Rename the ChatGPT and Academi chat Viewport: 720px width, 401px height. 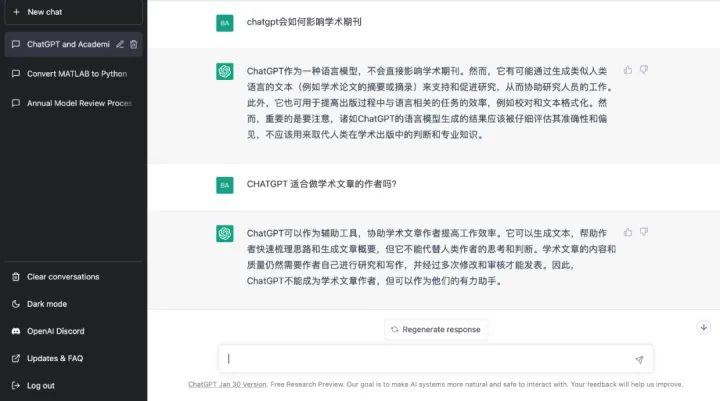click(x=120, y=44)
